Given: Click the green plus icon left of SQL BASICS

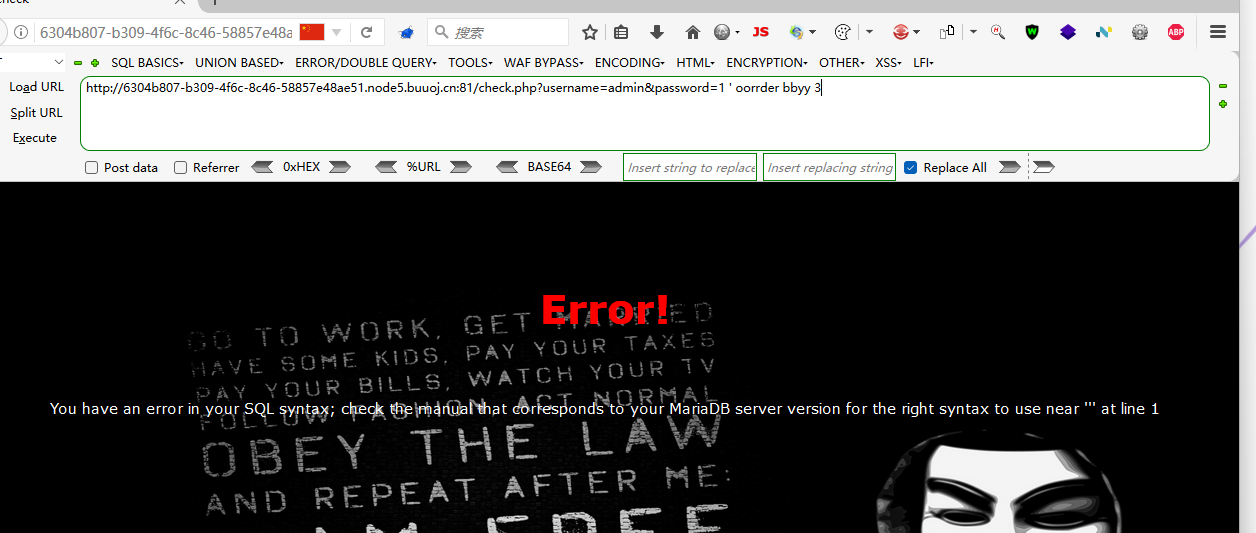Looking at the screenshot, I should coord(95,63).
